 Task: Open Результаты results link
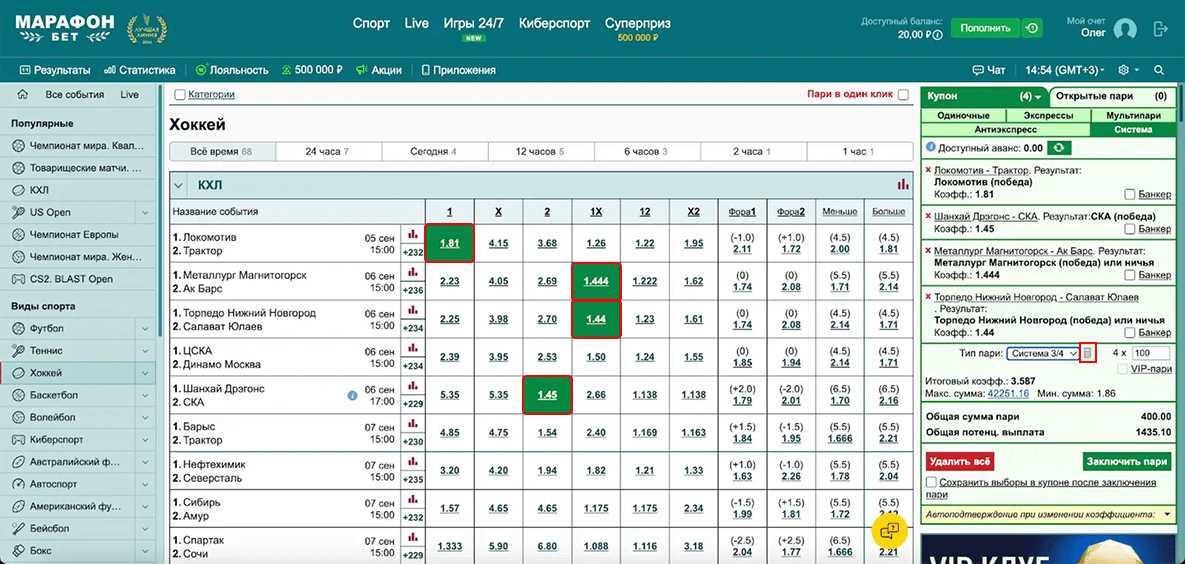[54, 70]
